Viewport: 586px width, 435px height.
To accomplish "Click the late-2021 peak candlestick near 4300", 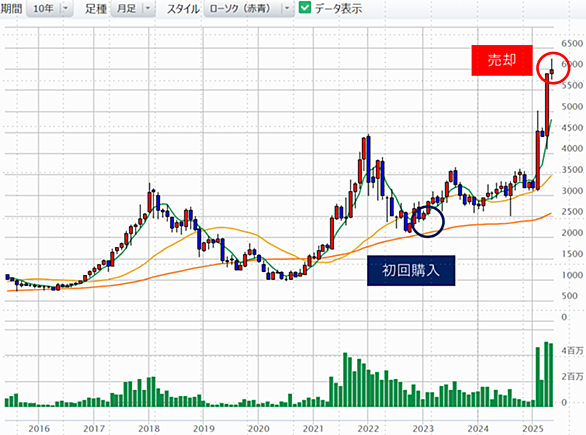I will pos(364,149).
